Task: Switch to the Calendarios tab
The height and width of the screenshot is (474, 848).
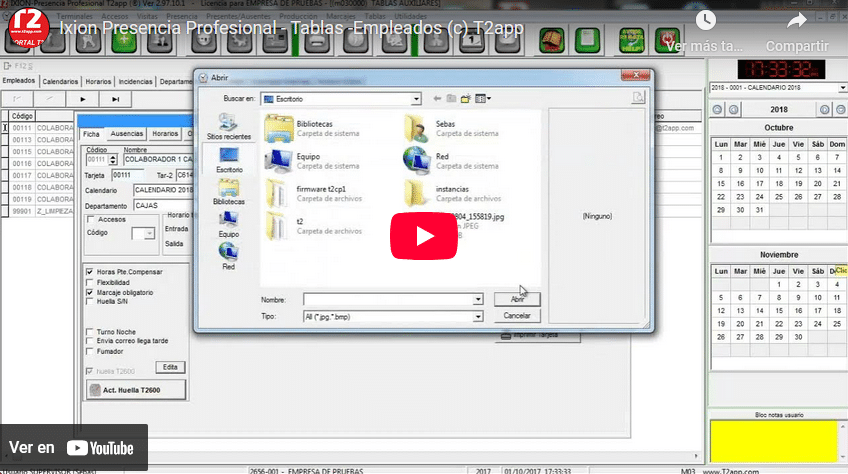Action: 60,81
